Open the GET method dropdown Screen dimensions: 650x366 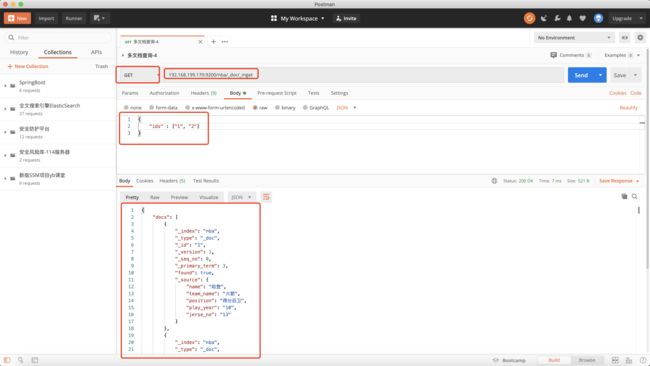(x=138, y=75)
